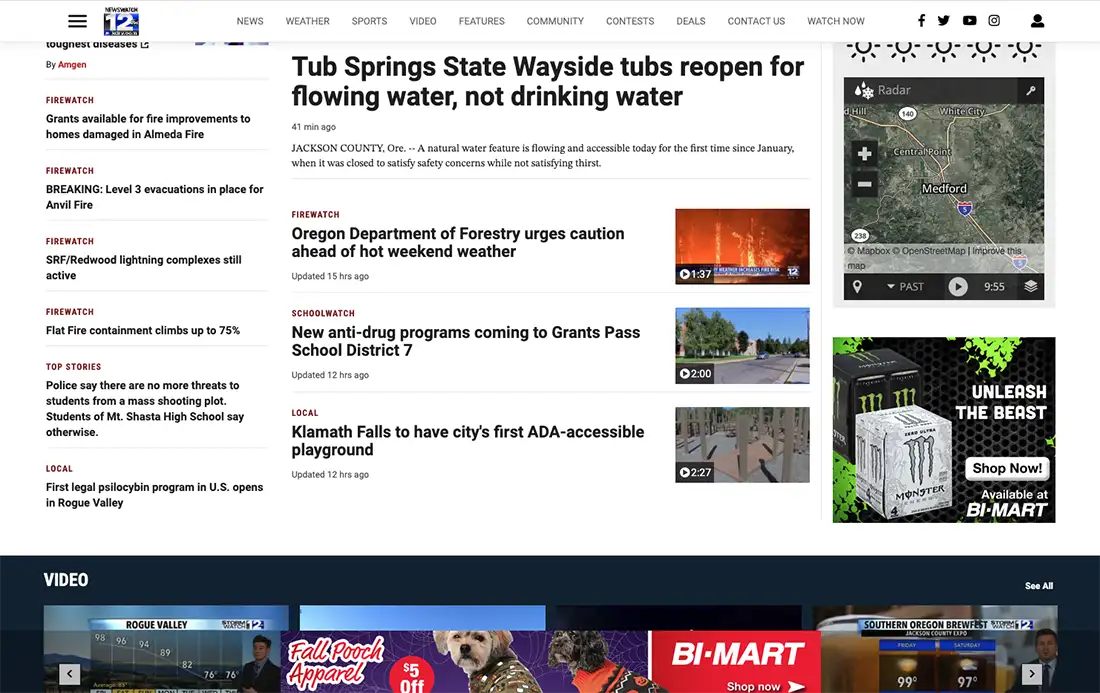Viewport: 1100px width, 693px height.
Task: Click the Improve this map link
Action: click(x=934, y=258)
